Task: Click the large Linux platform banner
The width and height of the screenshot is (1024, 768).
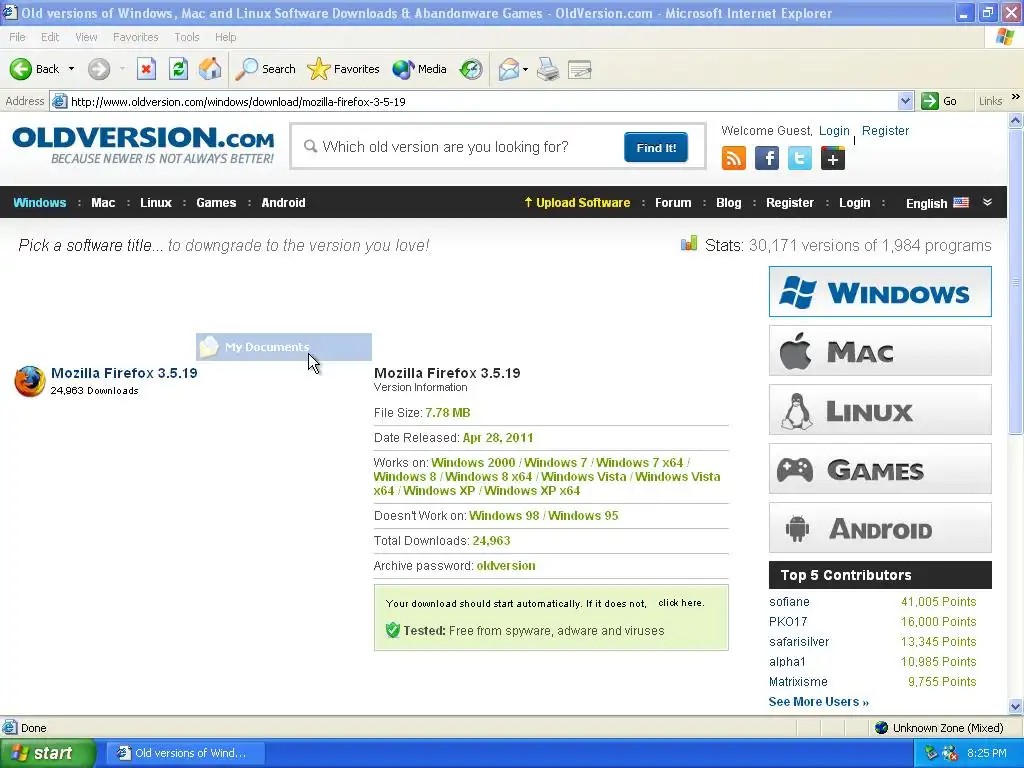Action: point(880,409)
